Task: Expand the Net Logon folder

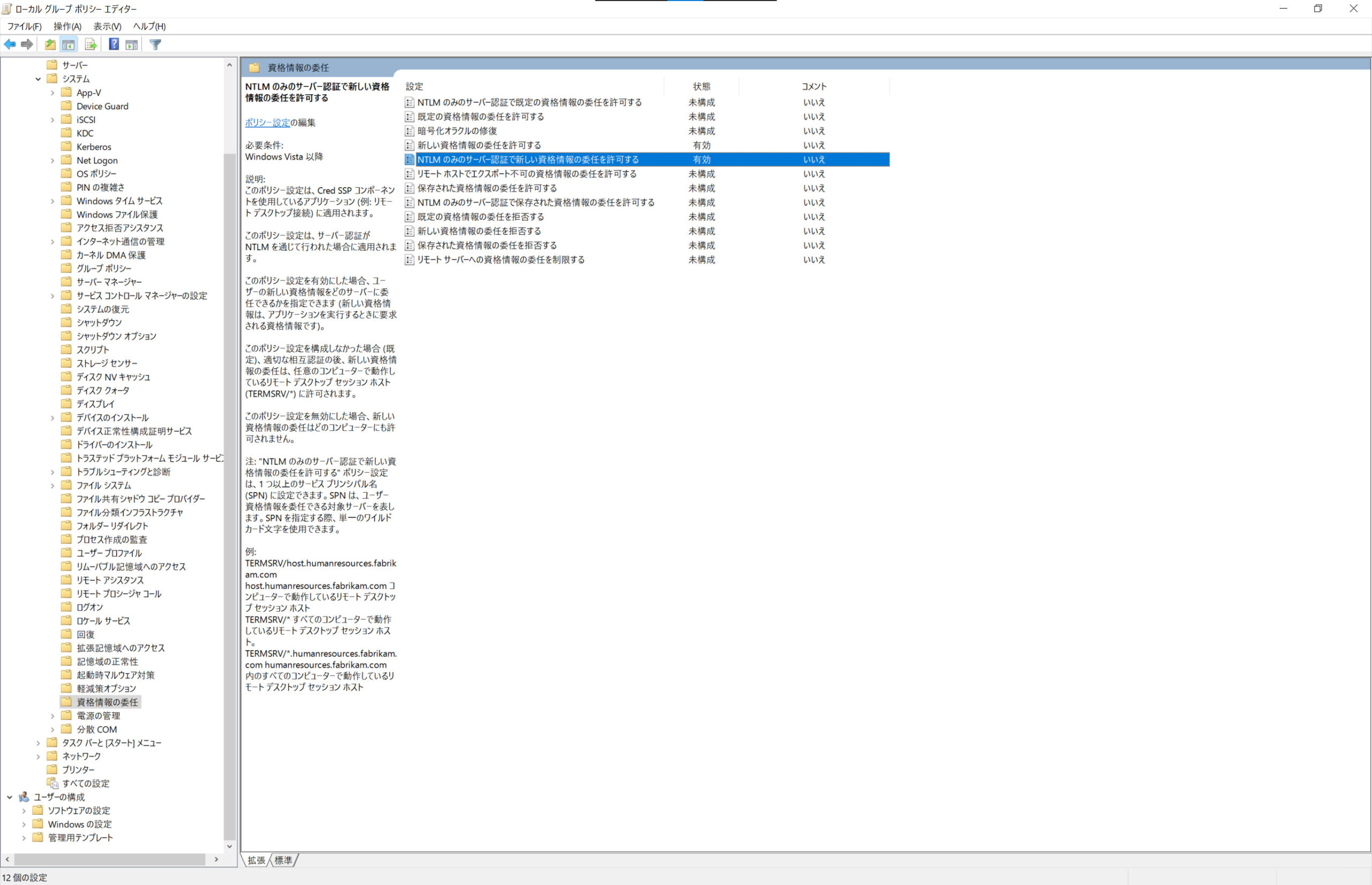Action: point(53,160)
